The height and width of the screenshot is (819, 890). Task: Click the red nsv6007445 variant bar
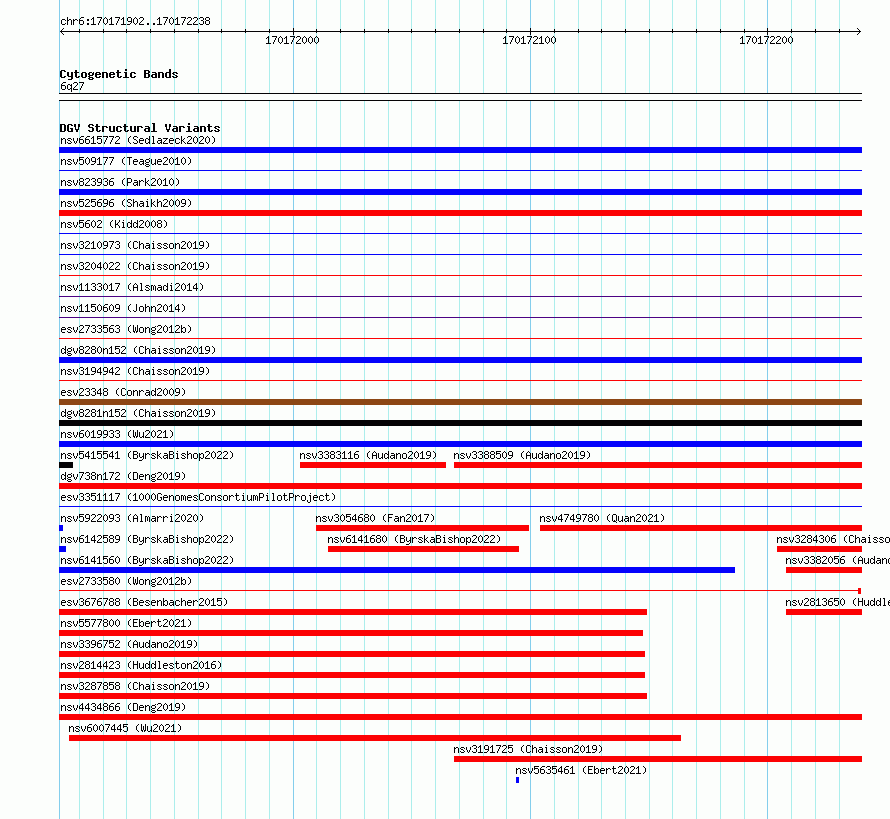(x=375, y=738)
